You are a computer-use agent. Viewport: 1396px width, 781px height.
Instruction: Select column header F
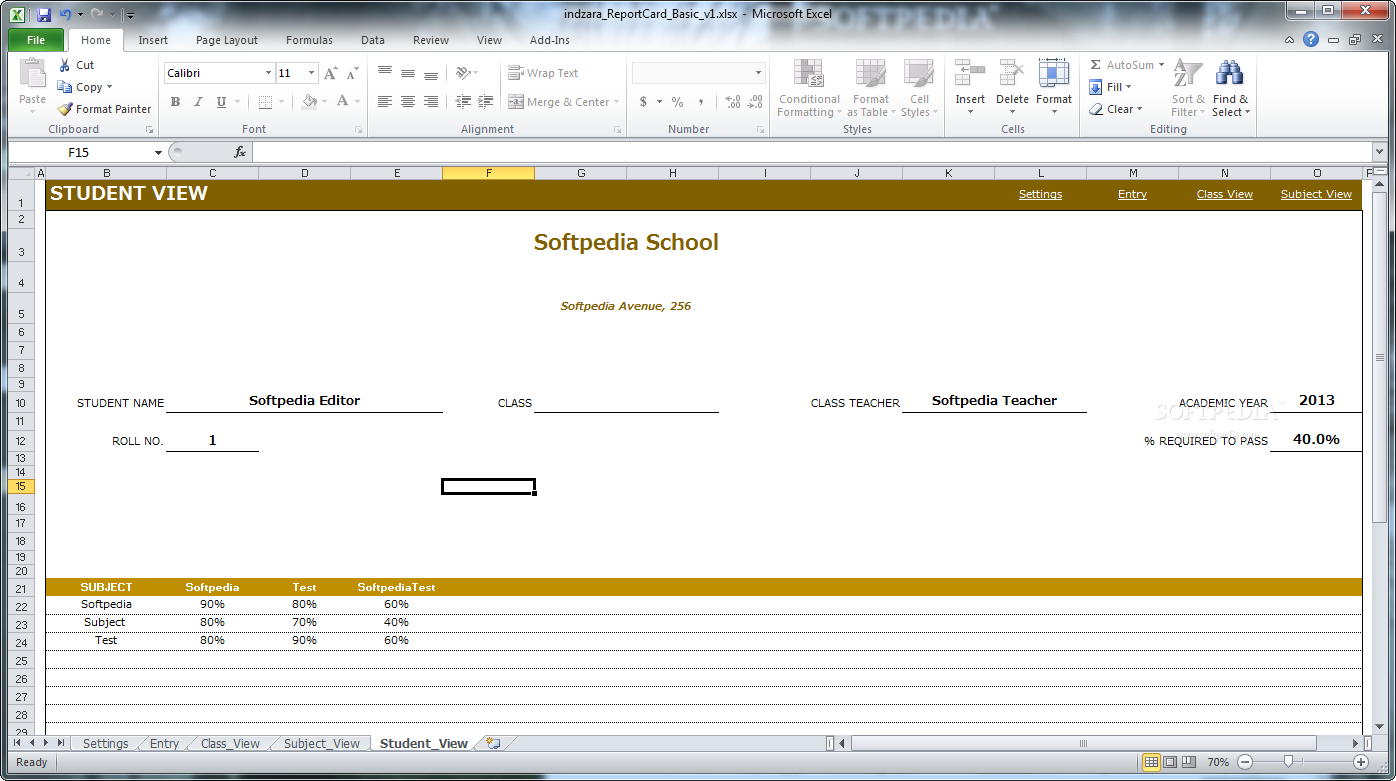tap(488, 173)
